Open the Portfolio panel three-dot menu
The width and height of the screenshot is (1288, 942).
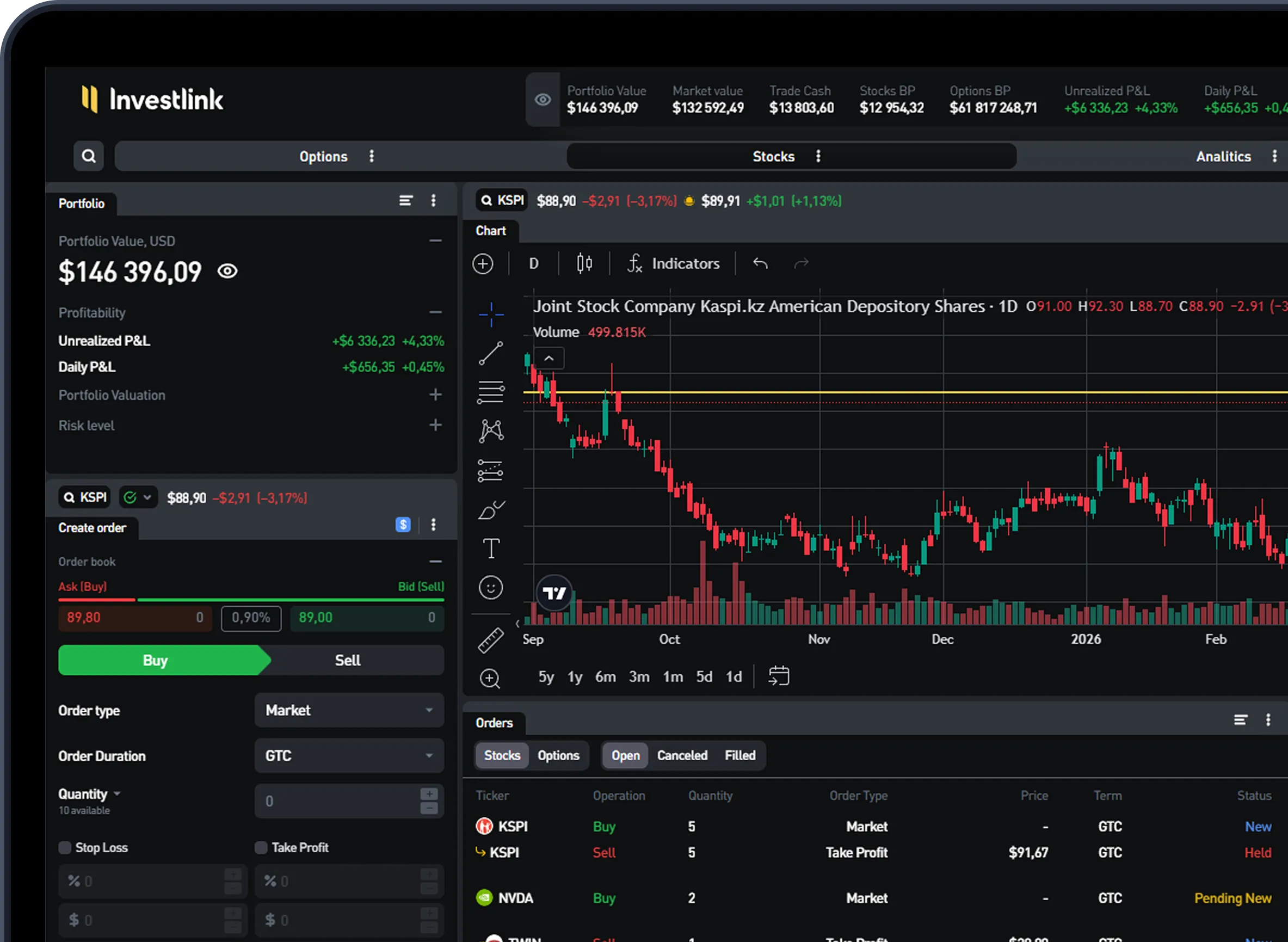[433, 201]
